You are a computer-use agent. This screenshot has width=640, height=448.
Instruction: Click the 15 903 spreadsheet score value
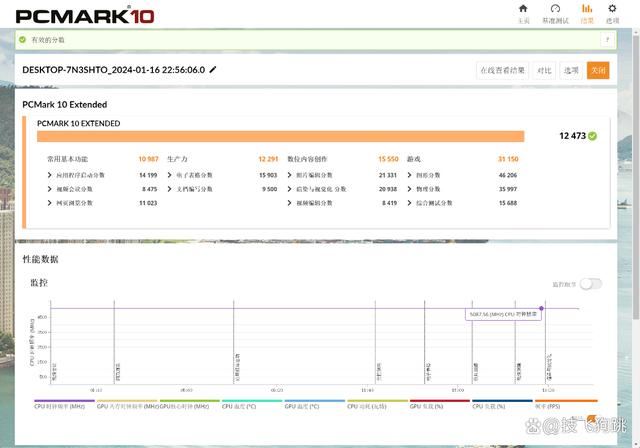click(x=268, y=175)
